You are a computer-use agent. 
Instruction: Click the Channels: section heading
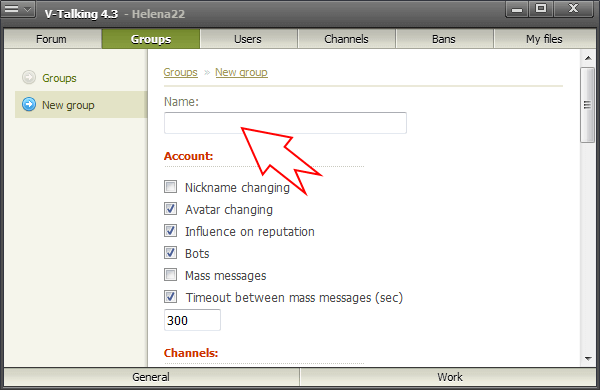(x=191, y=353)
